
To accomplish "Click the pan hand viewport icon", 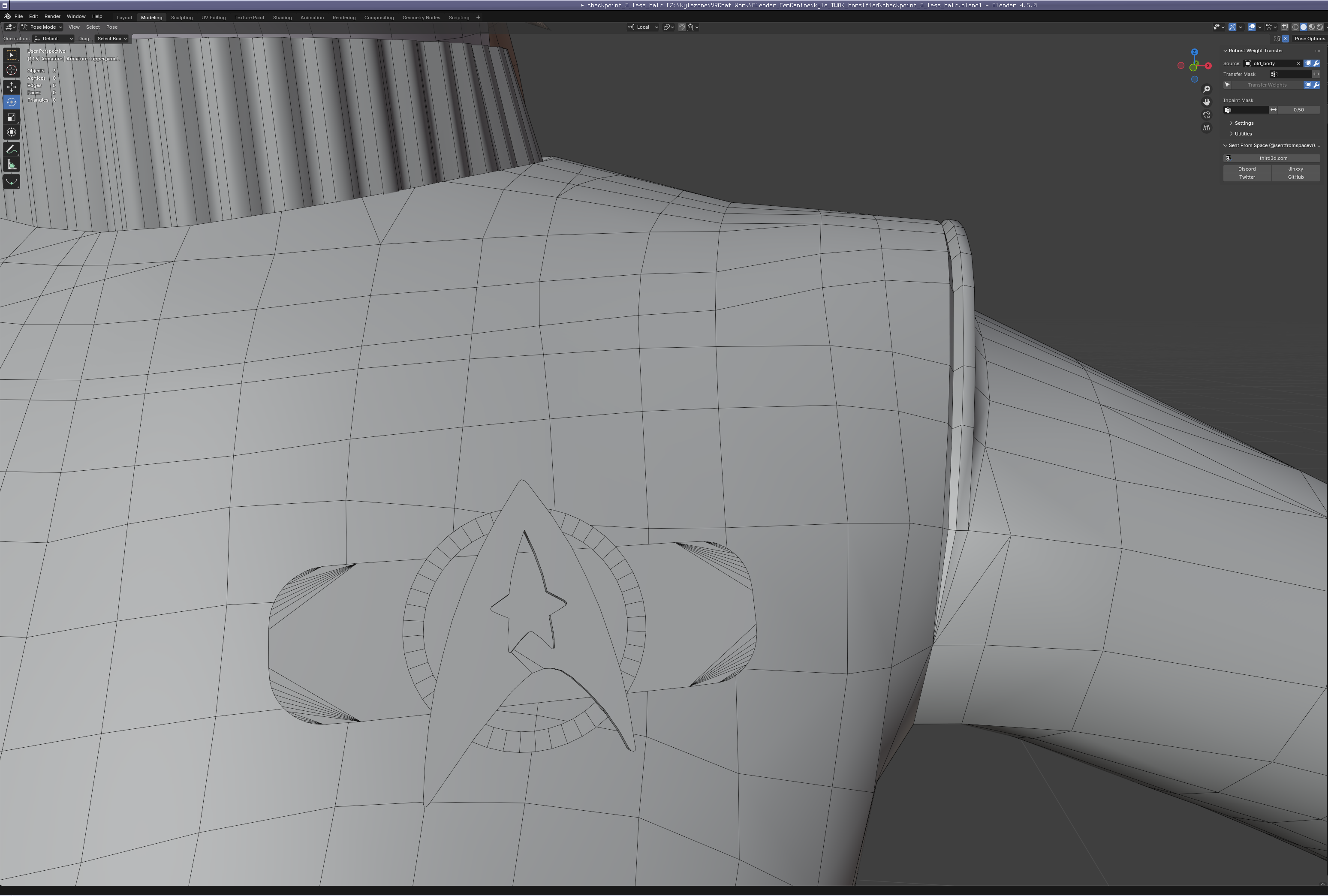I will pyautogui.click(x=1206, y=102).
